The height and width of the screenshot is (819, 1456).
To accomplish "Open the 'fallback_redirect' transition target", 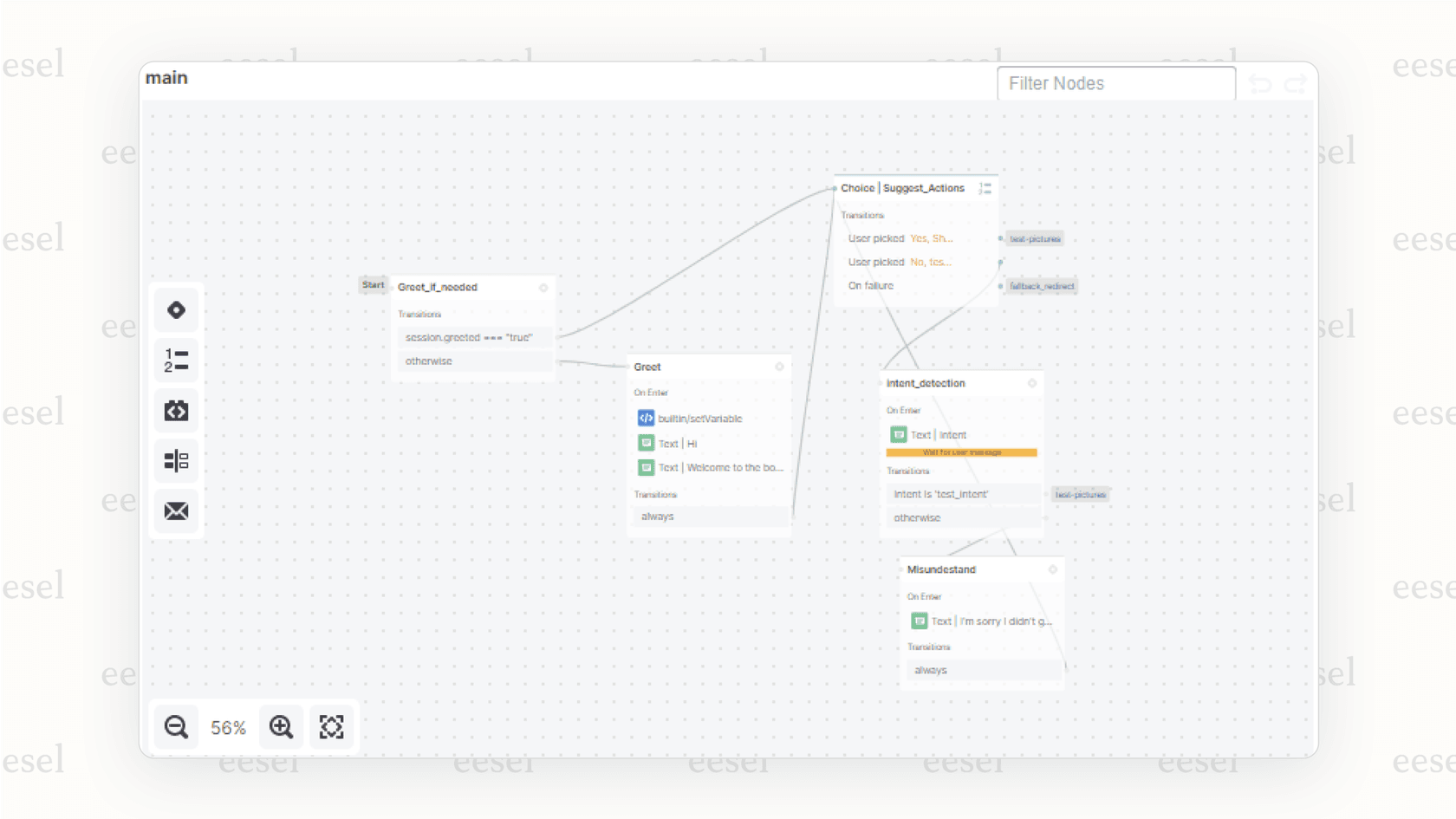I will tap(1040, 286).
